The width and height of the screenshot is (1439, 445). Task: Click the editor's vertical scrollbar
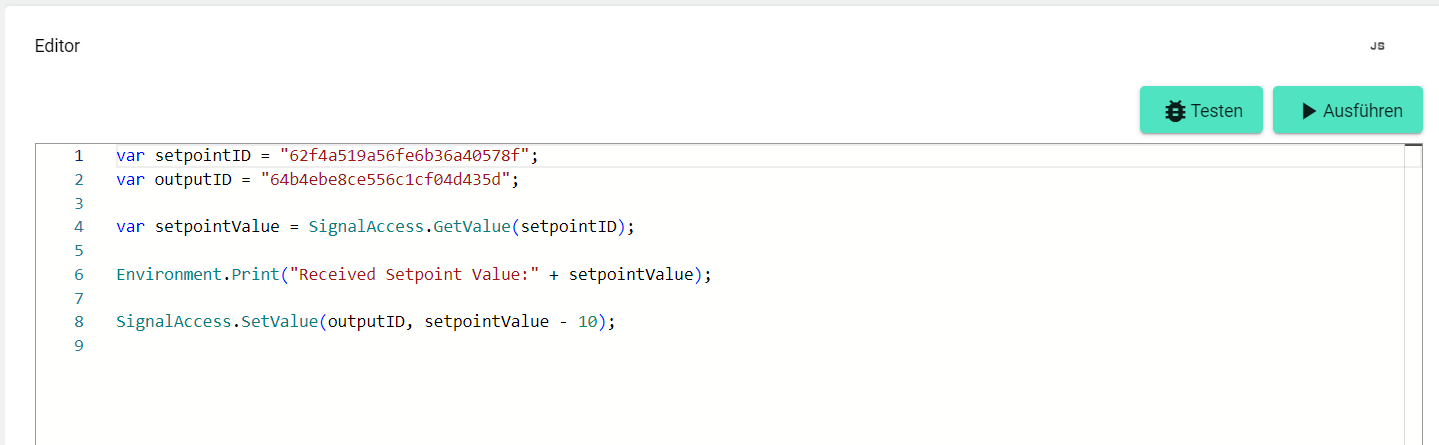[1413, 300]
